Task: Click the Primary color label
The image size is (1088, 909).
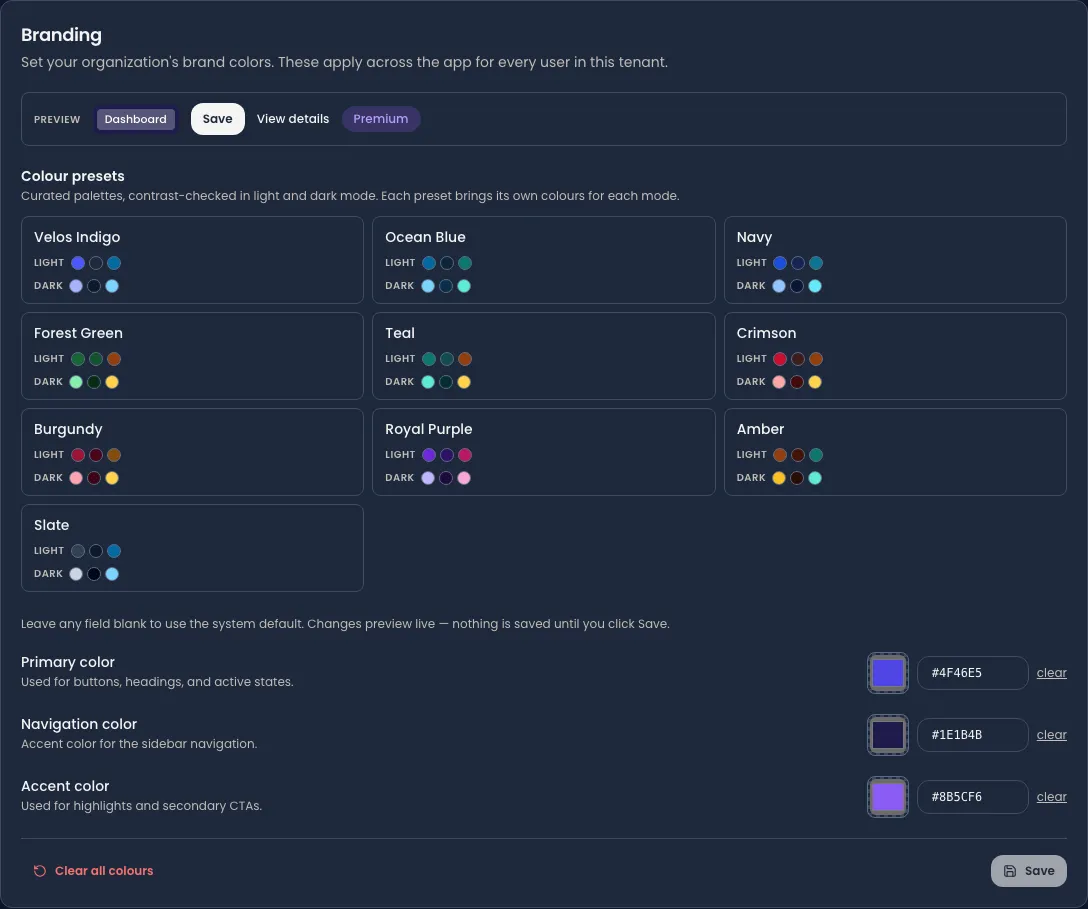Action: (x=68, y=662)
